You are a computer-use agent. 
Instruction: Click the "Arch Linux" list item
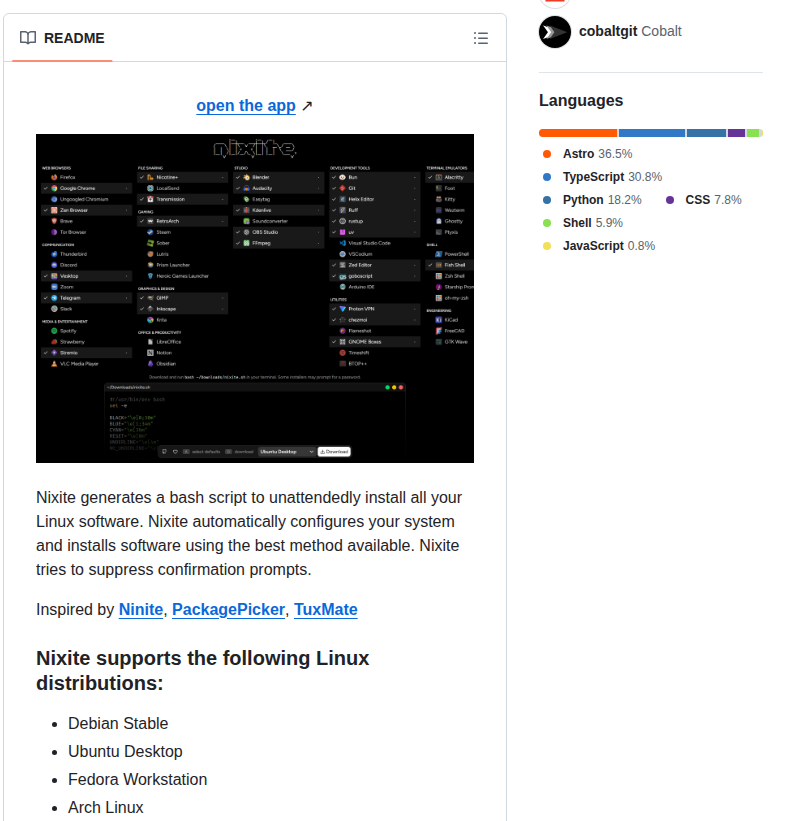pos(106,808)
